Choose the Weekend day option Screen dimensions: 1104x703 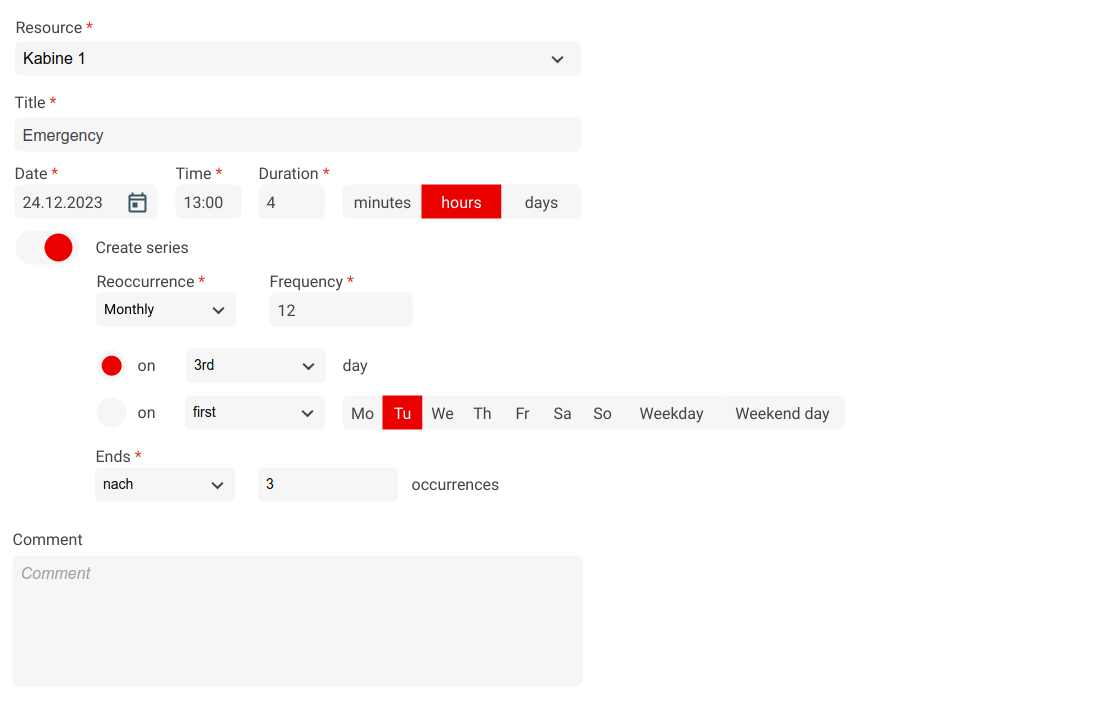pyautogui.click(x=782, y=414)
